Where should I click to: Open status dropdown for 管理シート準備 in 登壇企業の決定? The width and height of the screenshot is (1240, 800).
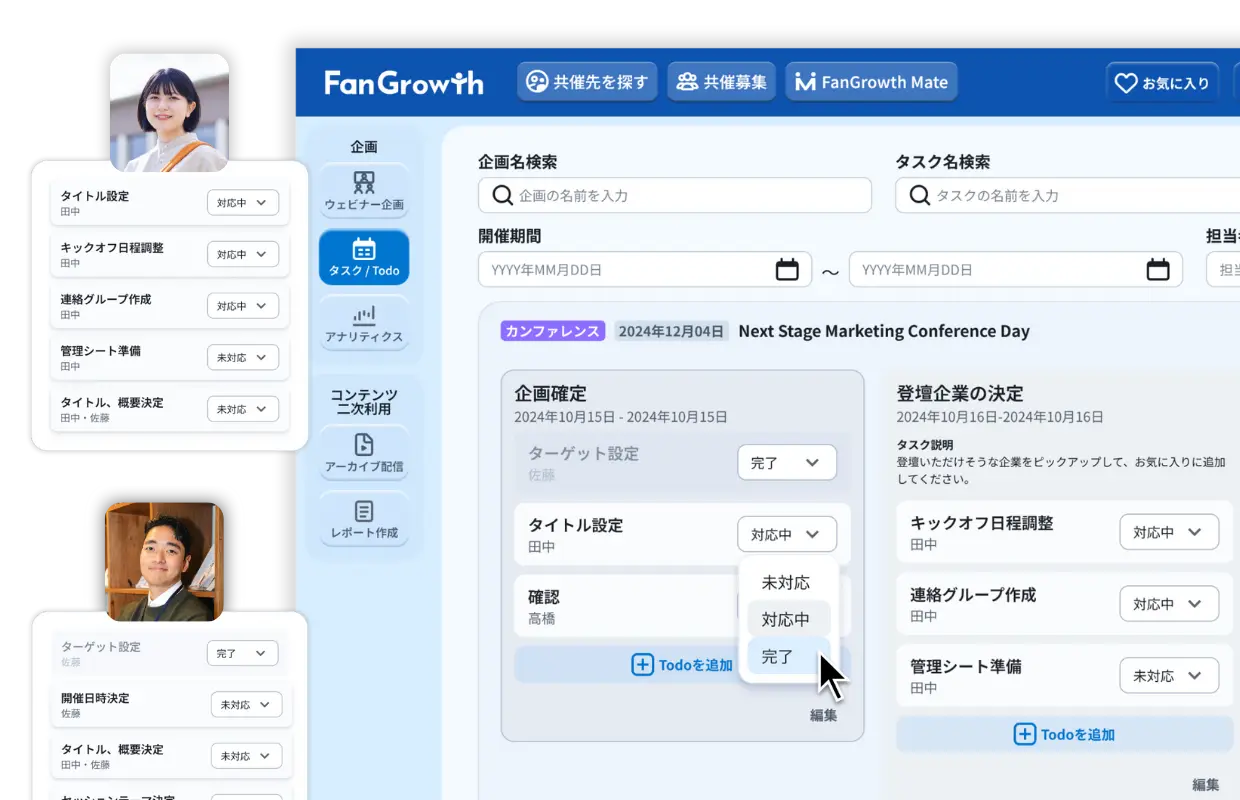[x=1169, y=675]
